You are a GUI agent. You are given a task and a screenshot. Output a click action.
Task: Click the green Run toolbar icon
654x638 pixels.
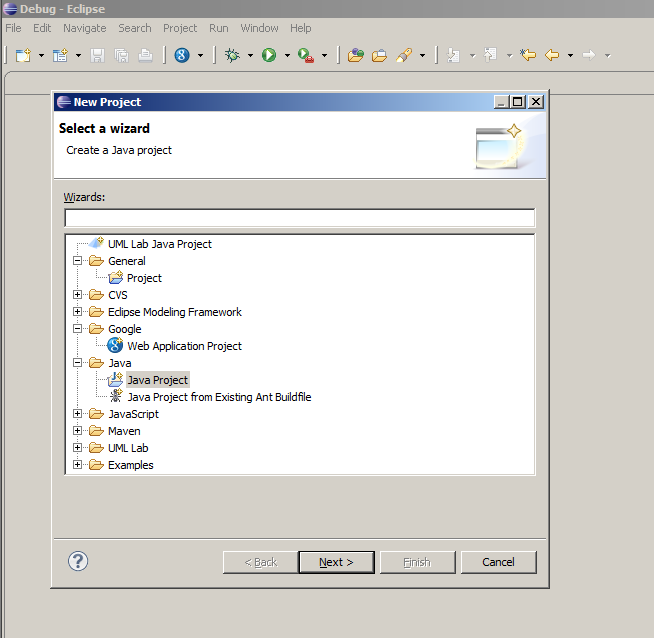(x=269, y=55)
